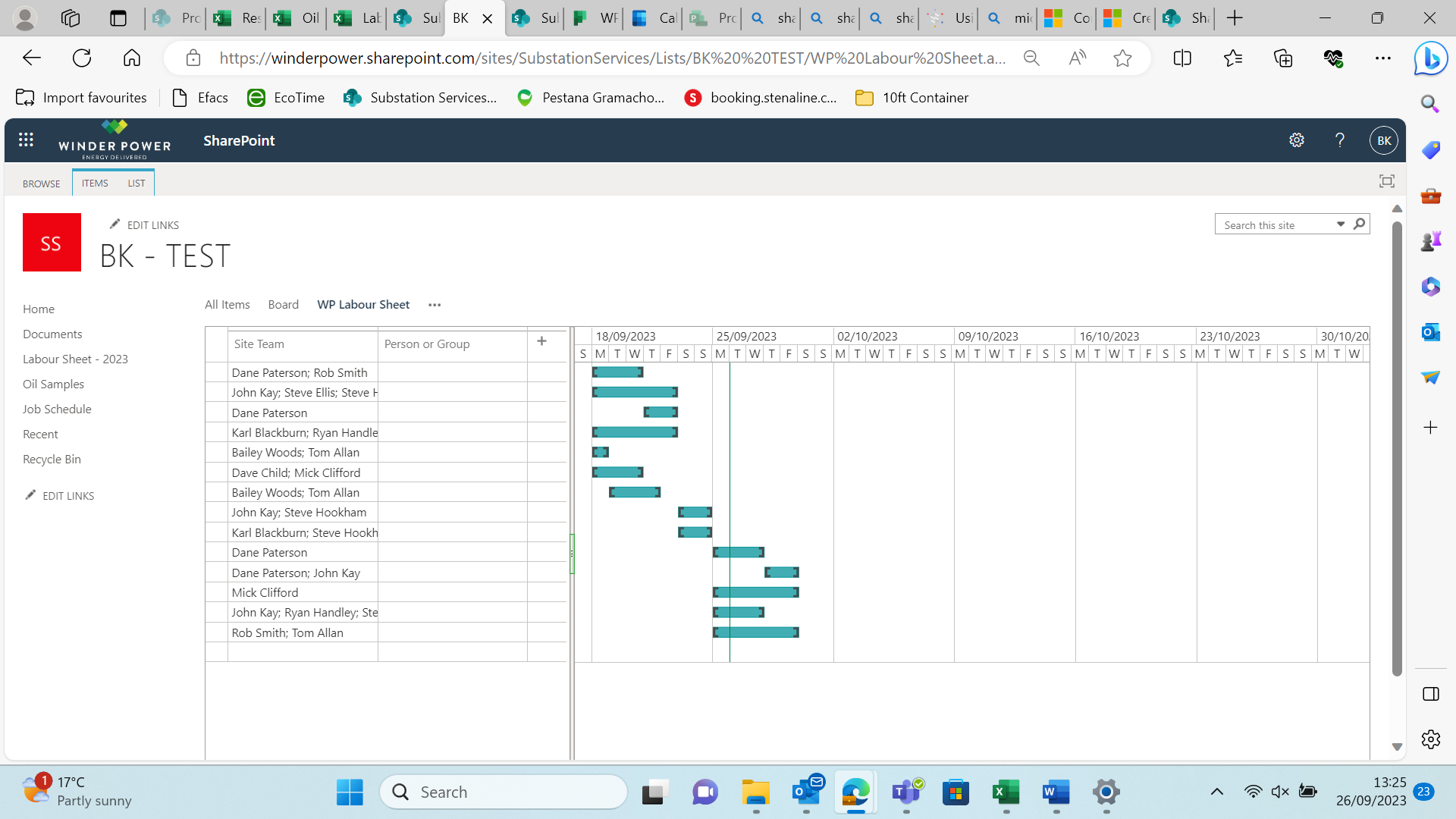This screenshot has width=1456, height=819.
Task: Select the Mick Clifford row checkbox
Action: point(216,591)
